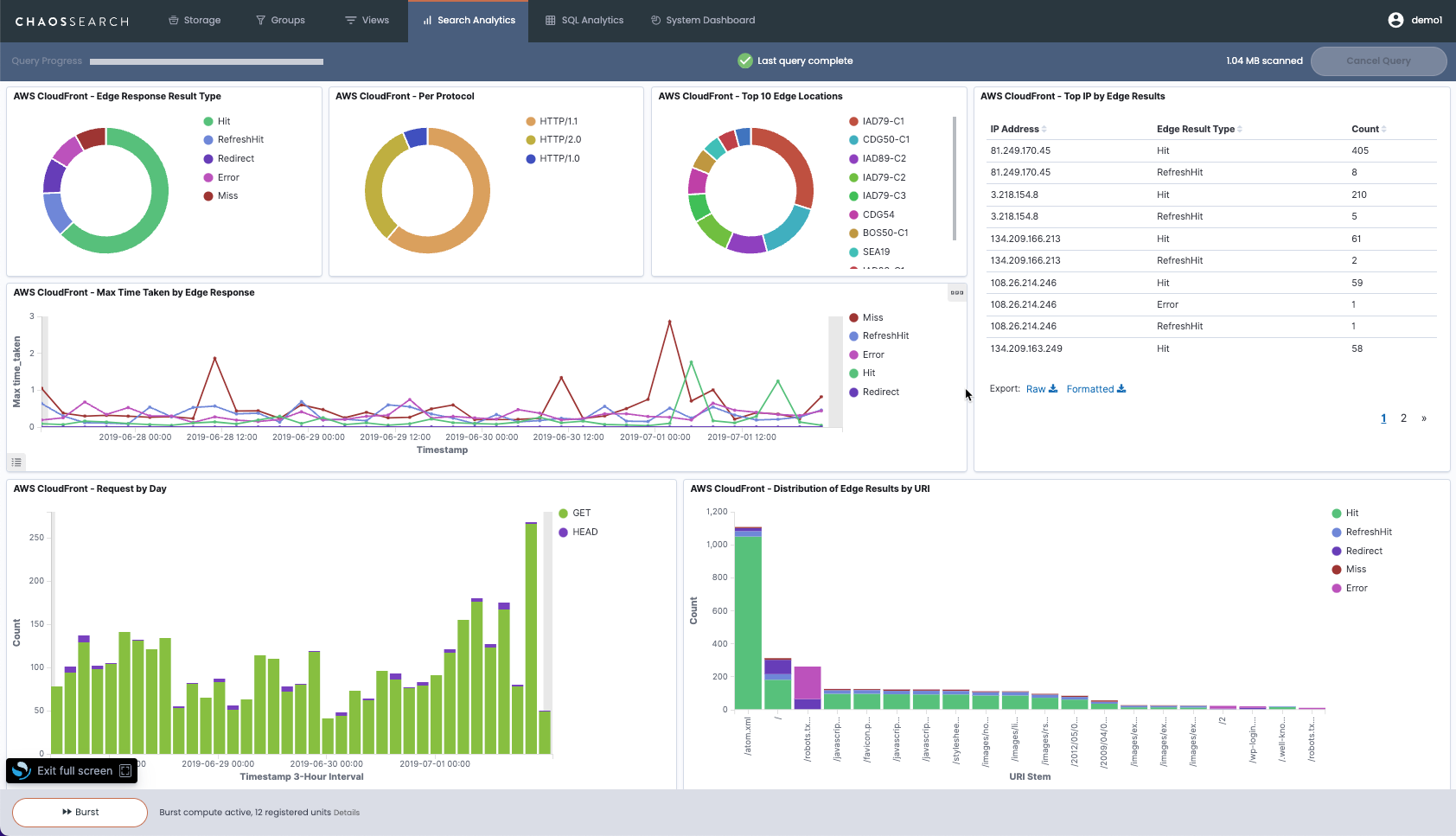This screenshot has height=836, width=1456.
Task: Toggle BOS50-C1 legend in Edge Locations
Action: pos(878,233)
